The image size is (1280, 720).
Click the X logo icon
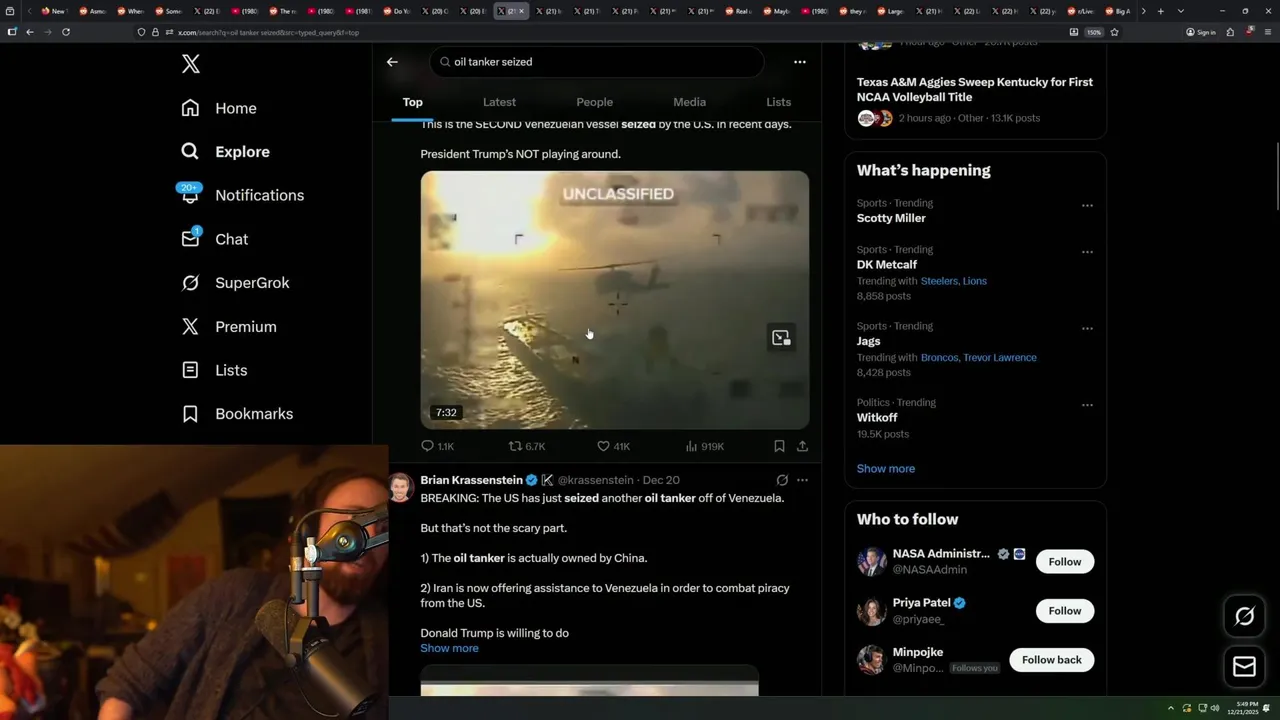[191, 64]
